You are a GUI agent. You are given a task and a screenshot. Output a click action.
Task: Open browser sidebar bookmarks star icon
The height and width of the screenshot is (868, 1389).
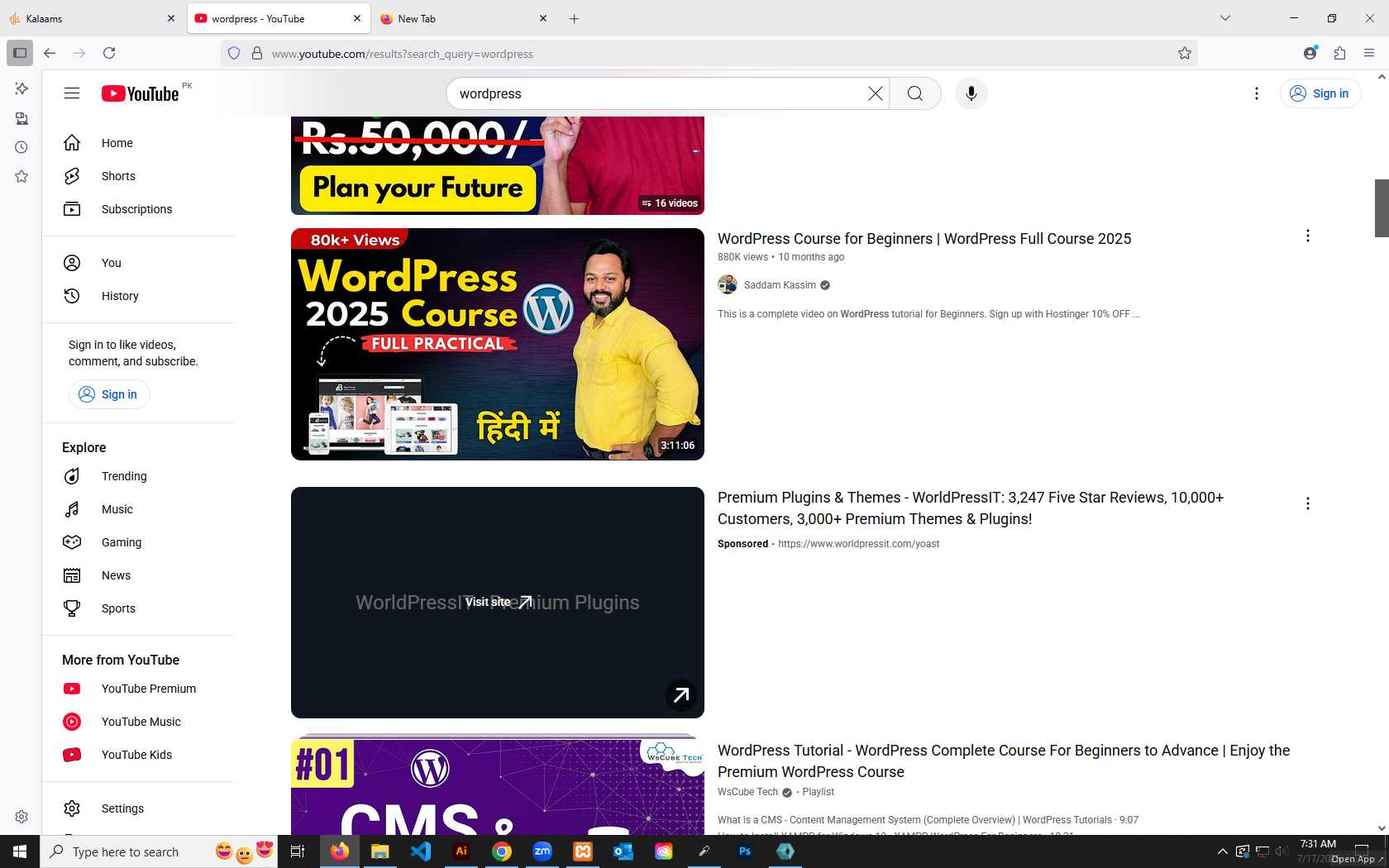(21, 176)
